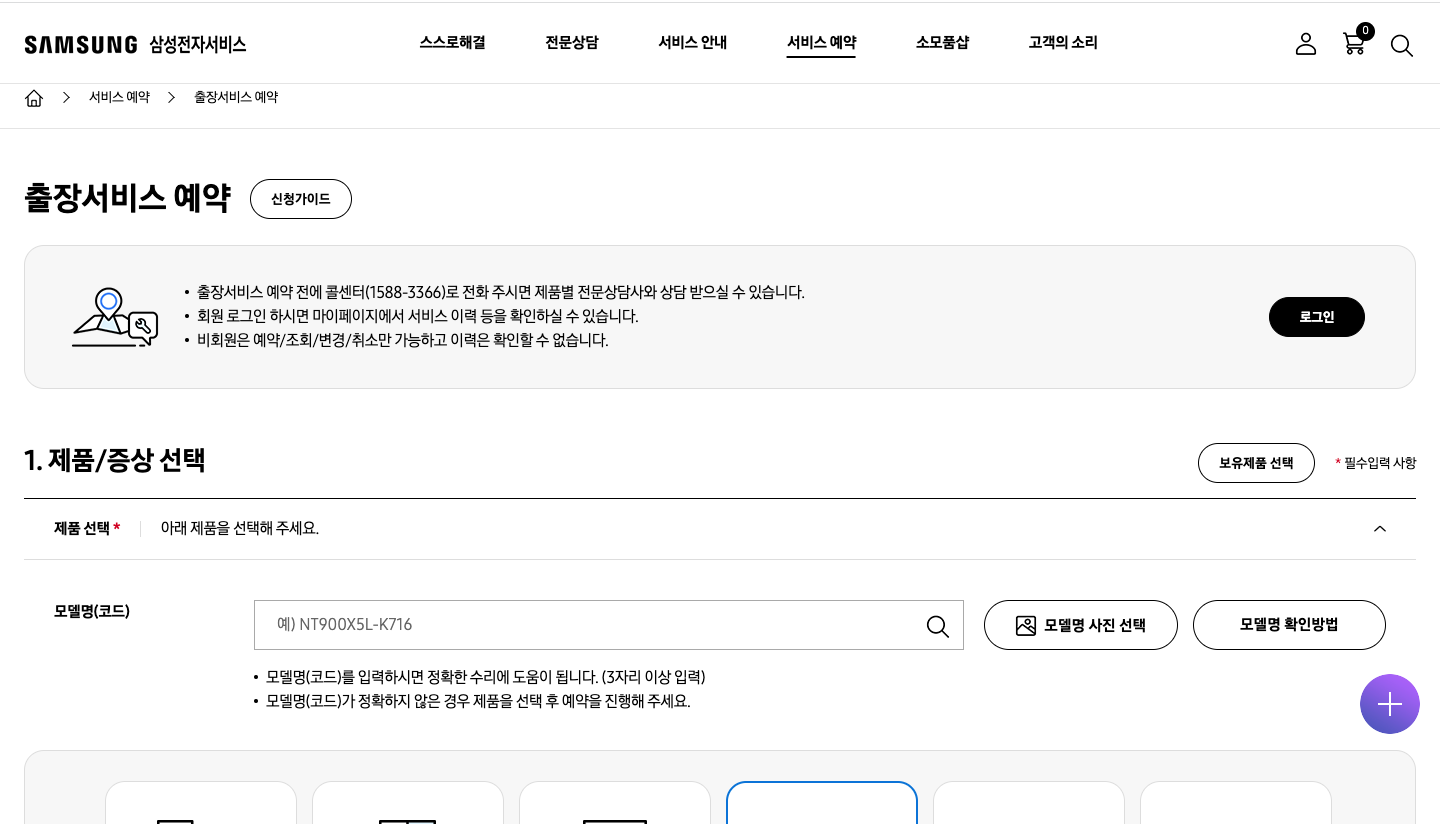Open the site search magnifier icon
Screen dimensions: 1440x824
[x=1402, y=46]
